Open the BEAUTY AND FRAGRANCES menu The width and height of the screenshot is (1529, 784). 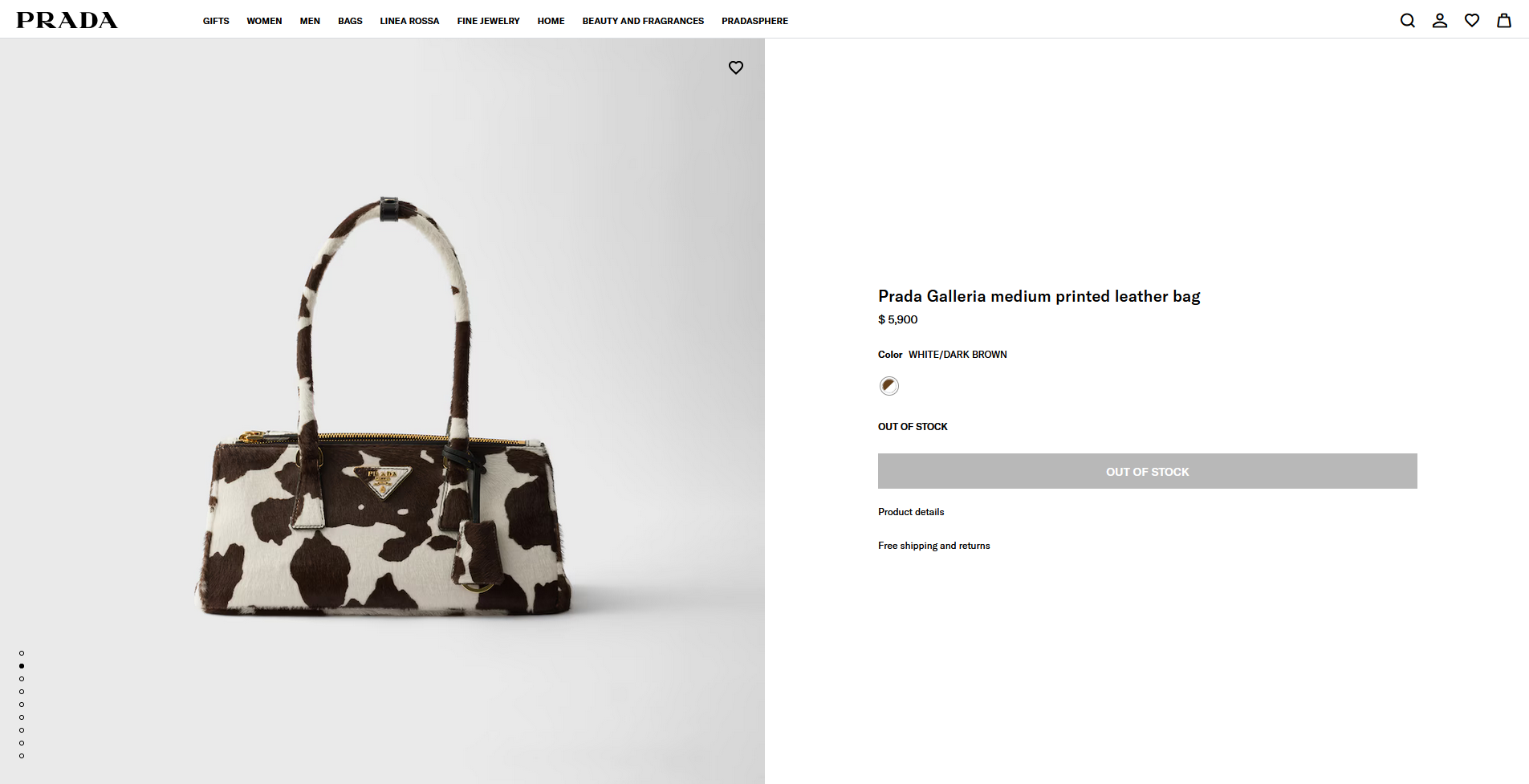tap(643, 21)
